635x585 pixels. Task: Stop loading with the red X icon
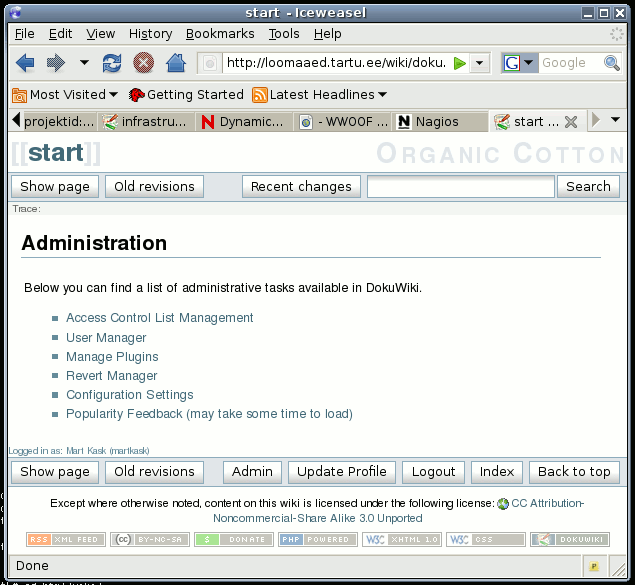(x=144, y=63)
